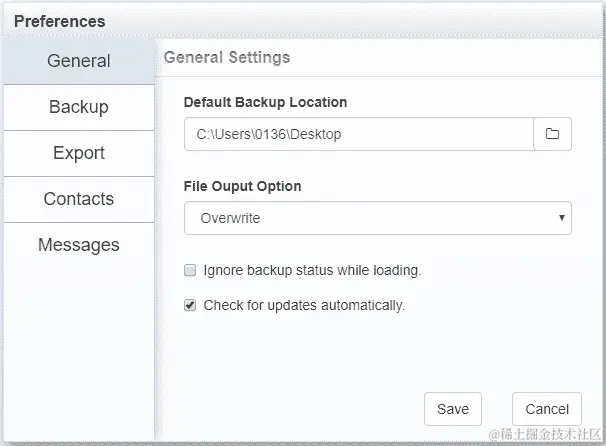This screenshot has height=446, width=606.
Task: Focus the Default Backup Location path field
Action: (x=358, y=134)
